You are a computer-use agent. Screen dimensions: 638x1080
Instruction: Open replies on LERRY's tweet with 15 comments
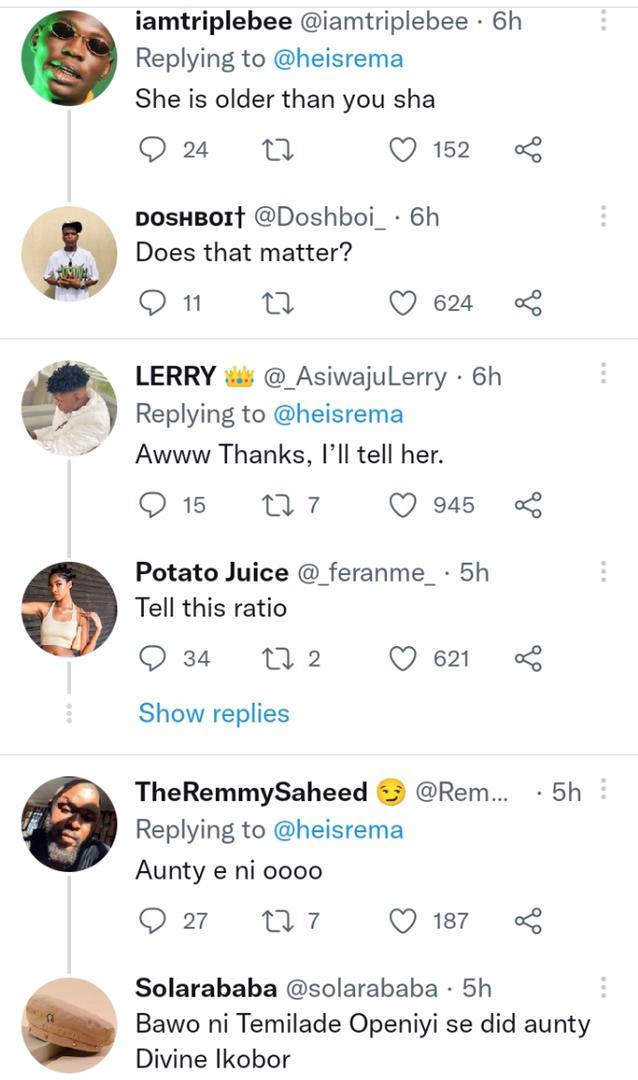click(152, 505)
